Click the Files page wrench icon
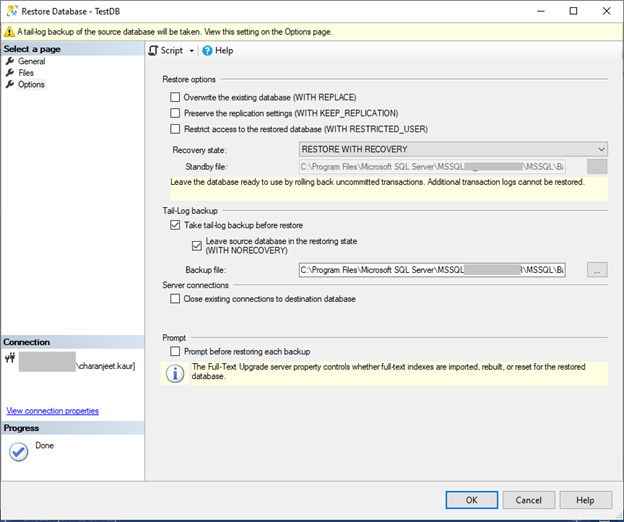624x522 pixels. 10,73
